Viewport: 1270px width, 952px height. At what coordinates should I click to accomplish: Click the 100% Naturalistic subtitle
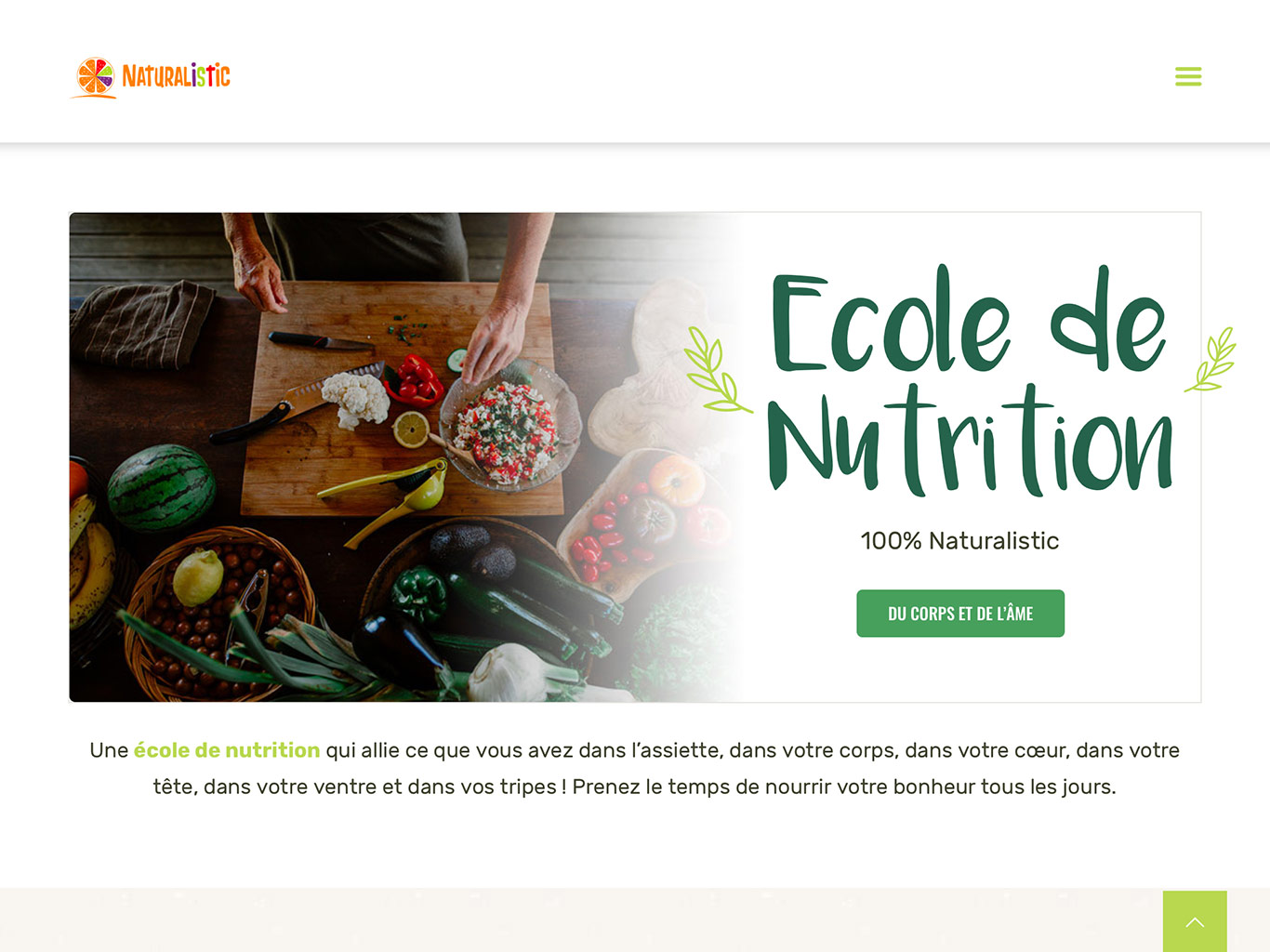[x=959, y=541]
